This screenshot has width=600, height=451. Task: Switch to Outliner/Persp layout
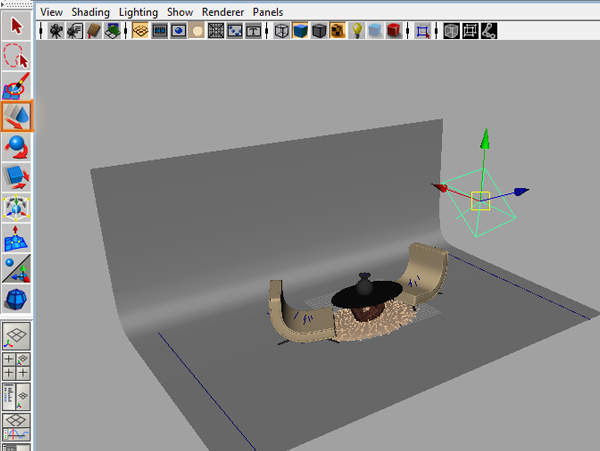(16, 396)
